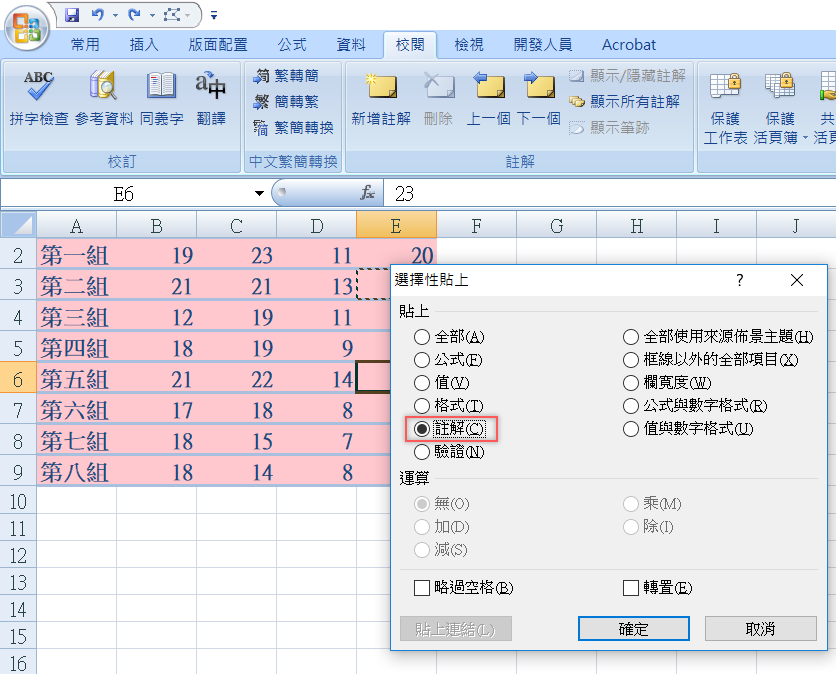Show all comments (顯示所有註解)
The width and height of the screenshot is (836, 674).
624,101
